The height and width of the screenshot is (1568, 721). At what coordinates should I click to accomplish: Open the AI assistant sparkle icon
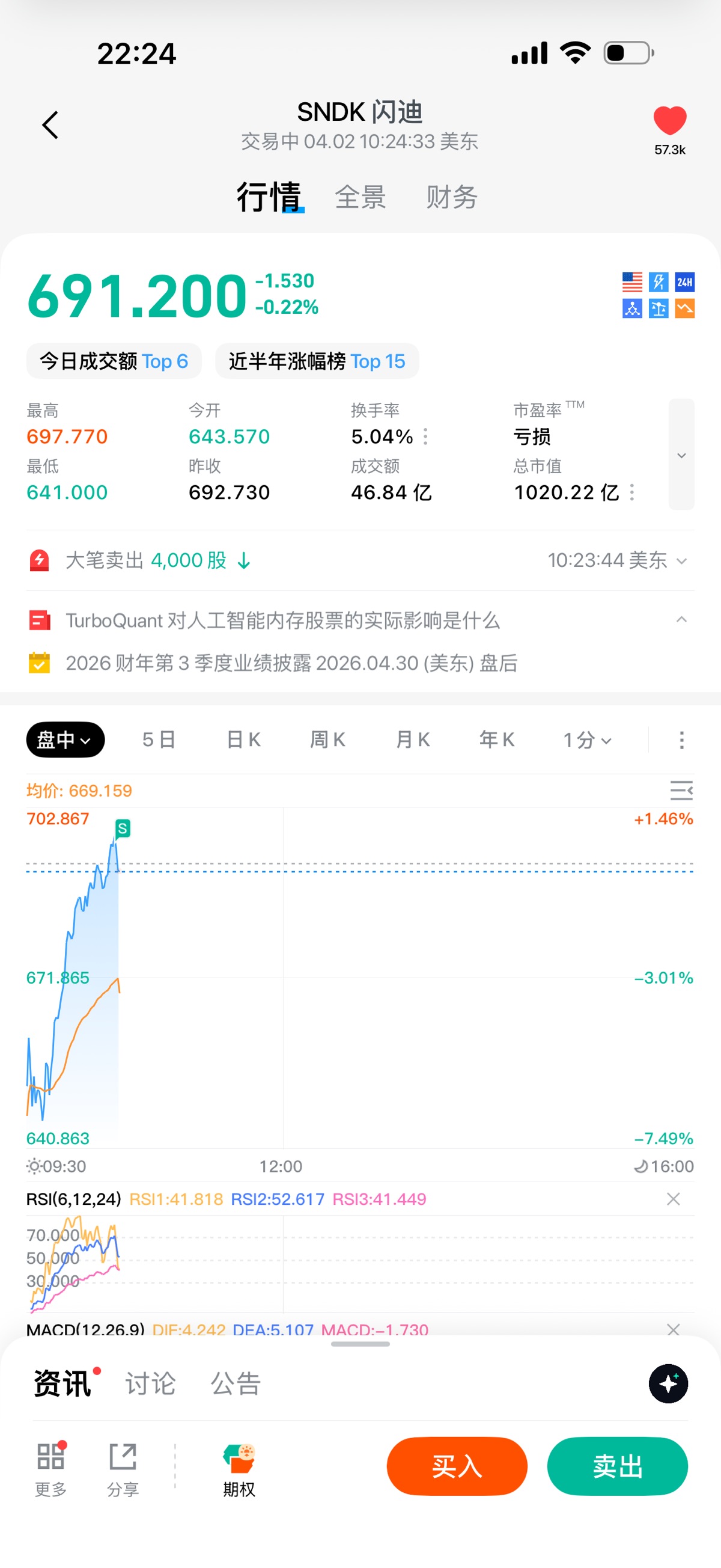(668, 1383)
